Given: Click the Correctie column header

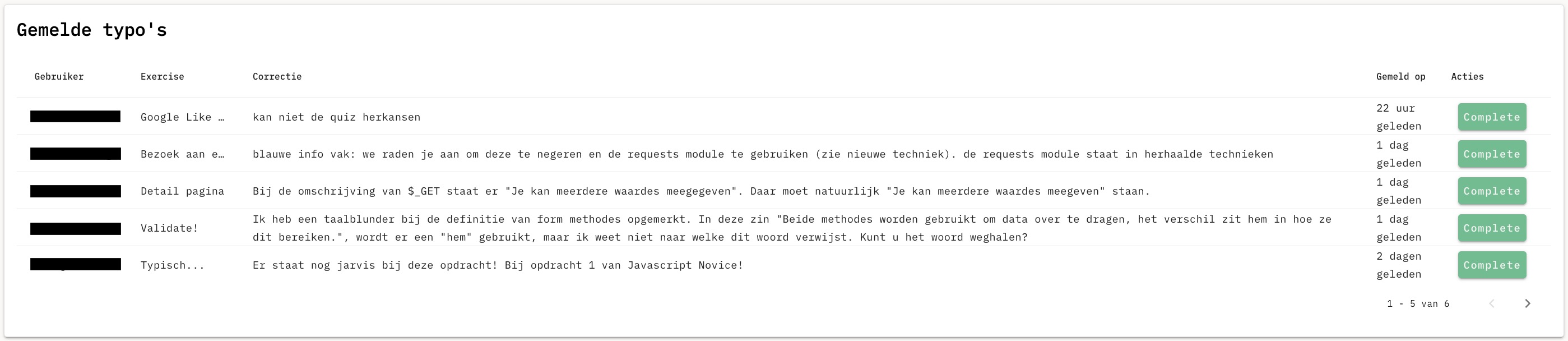Looking at the screenshot, I should [x=277, y=77].
